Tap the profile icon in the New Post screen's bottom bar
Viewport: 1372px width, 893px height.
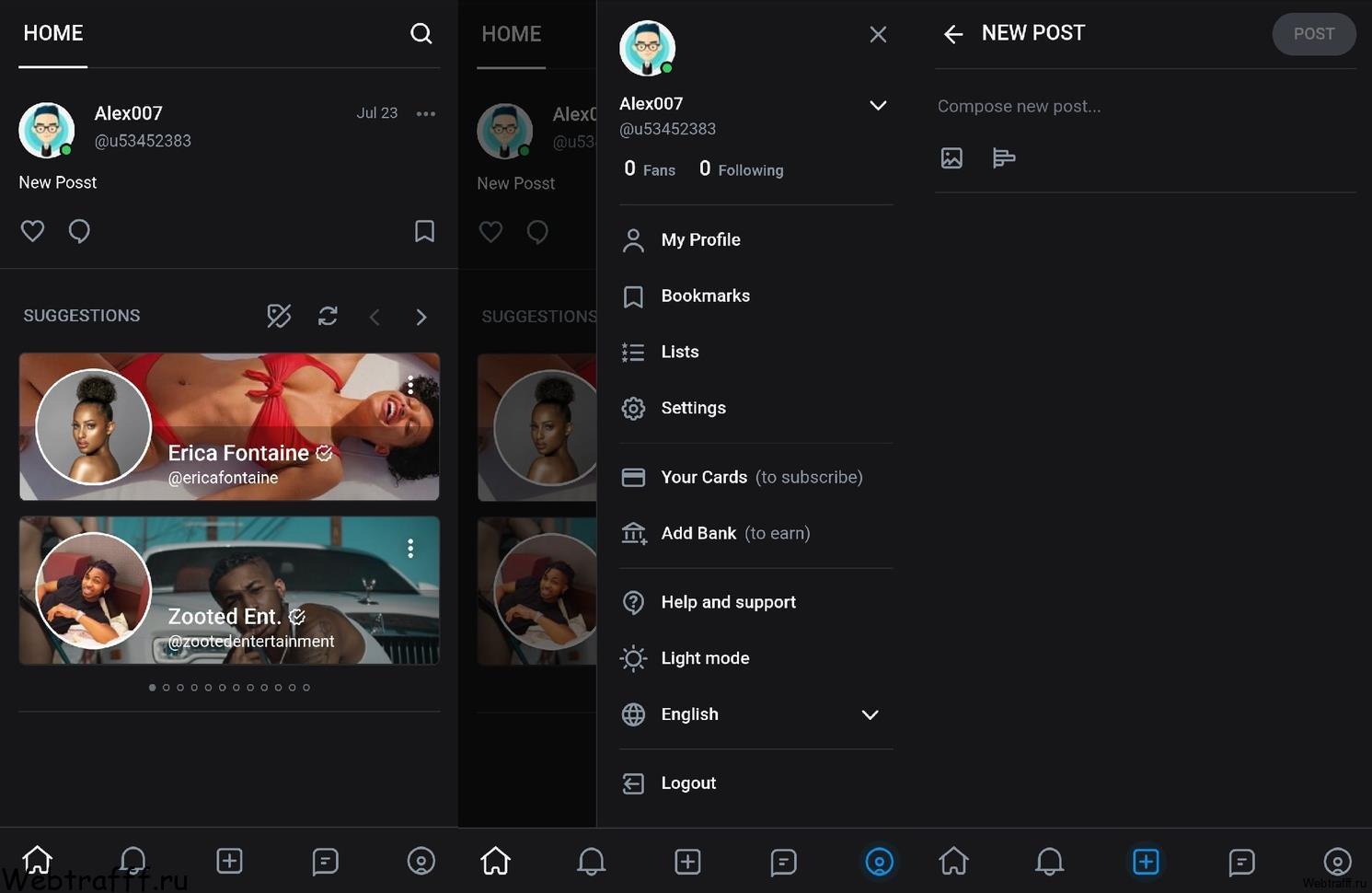(1337, 862)
